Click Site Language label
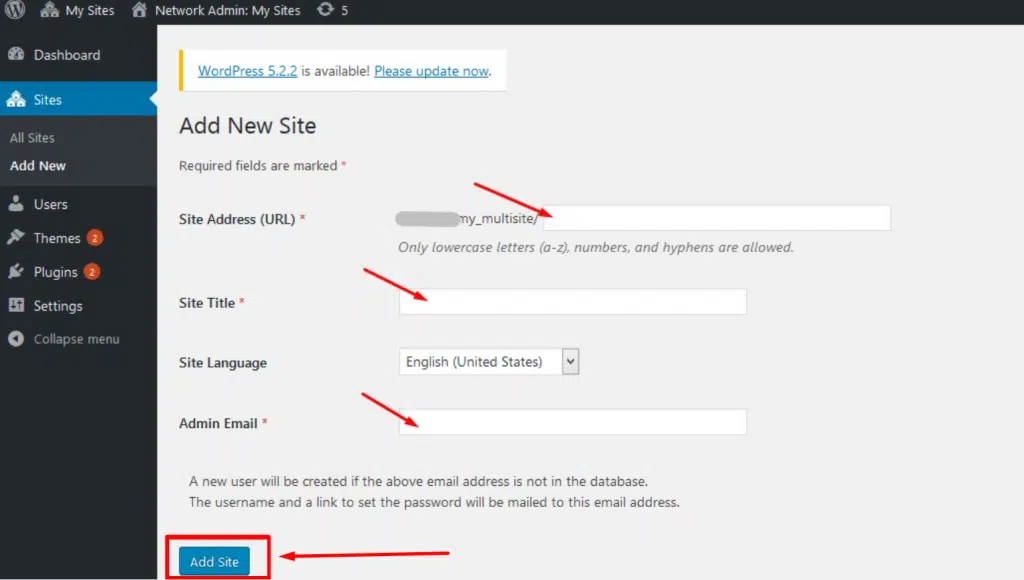1024x580 pixels. click(x=223, y=363)
